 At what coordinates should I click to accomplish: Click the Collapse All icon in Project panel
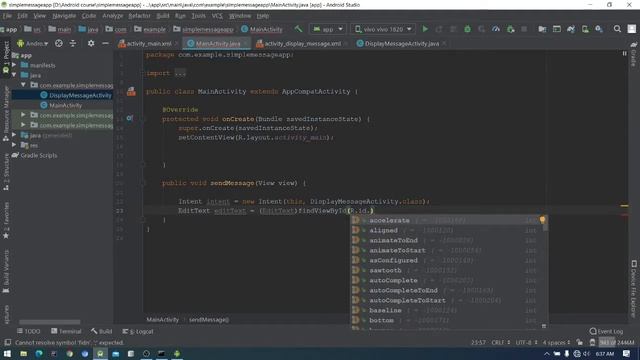click(x=73, y=43)
